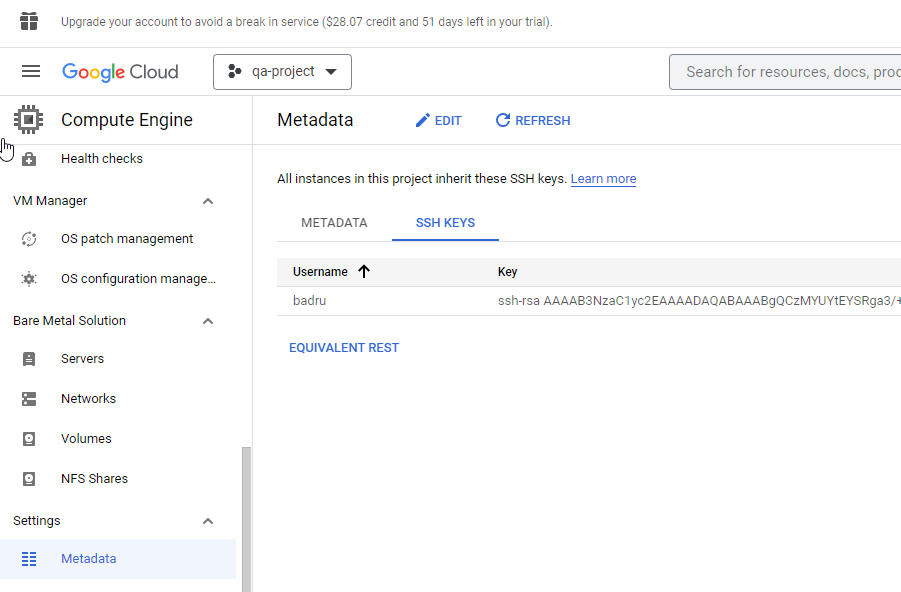Select the Health checks lock icon
This screenshot has width=901, height=592.
coord(29,158)
